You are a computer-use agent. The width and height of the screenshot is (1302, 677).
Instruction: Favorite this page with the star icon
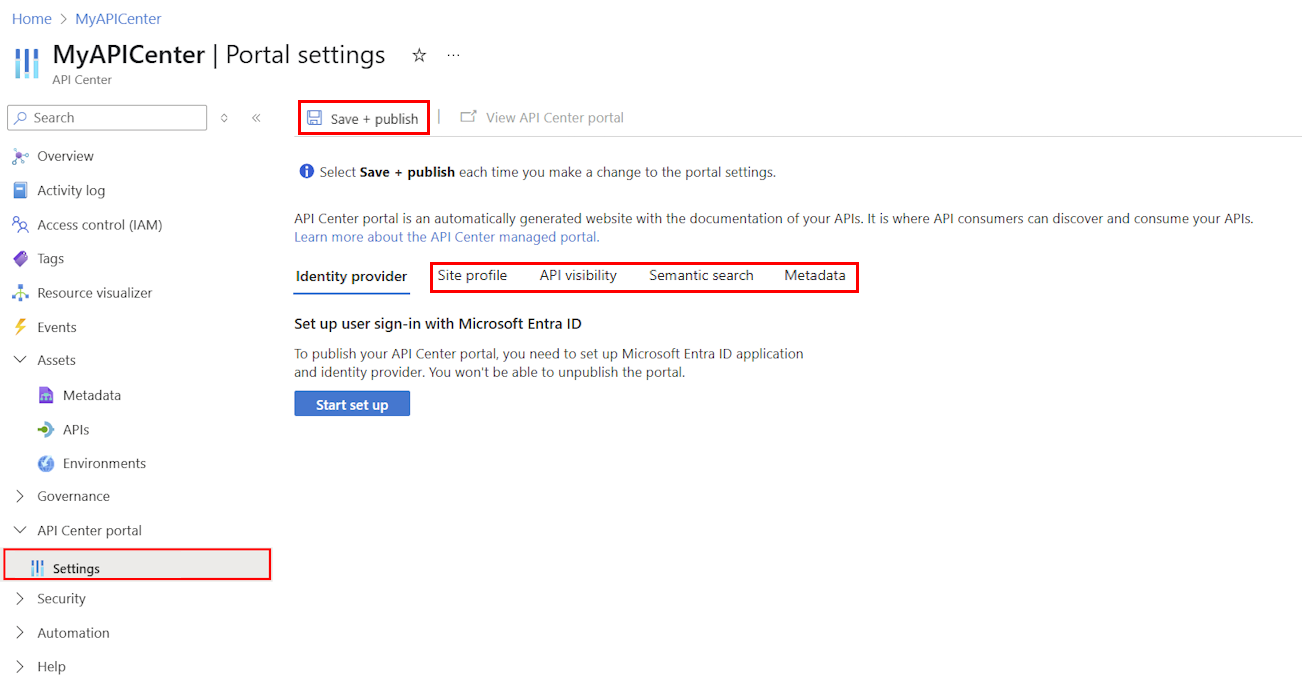pos(419,55)
